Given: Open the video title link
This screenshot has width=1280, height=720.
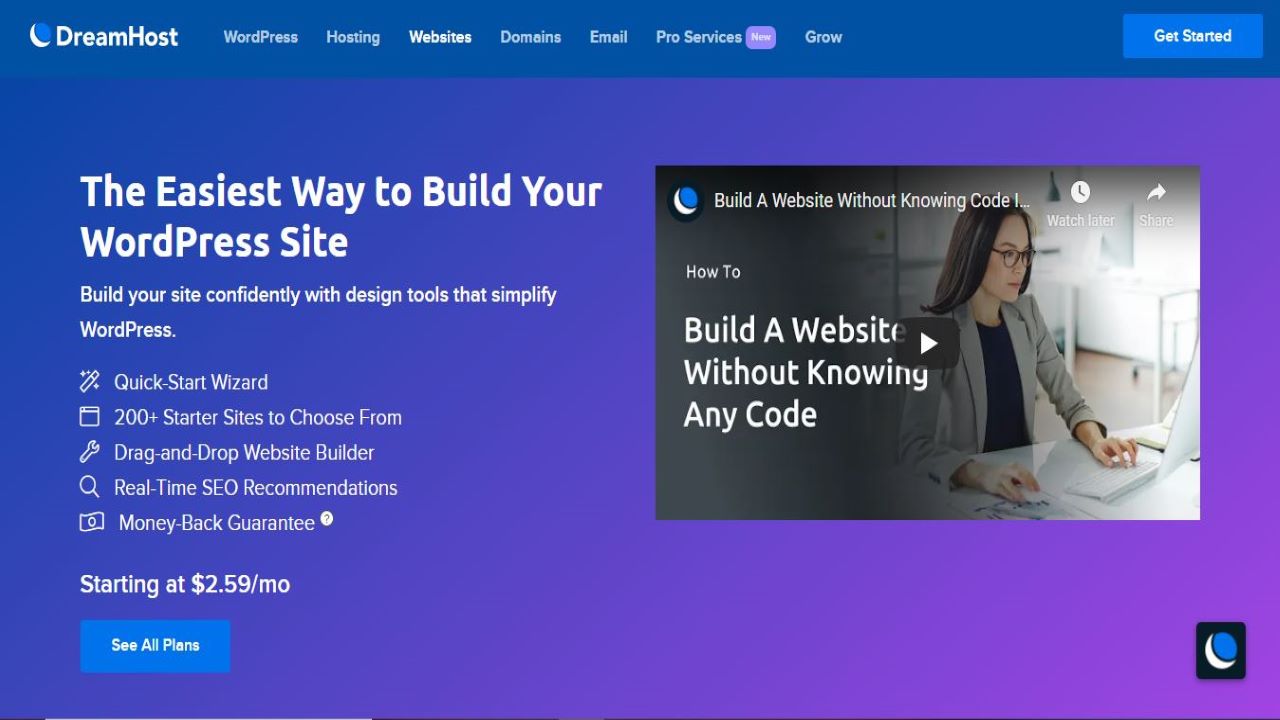Looking at the screenshot, I should point(872,200).
